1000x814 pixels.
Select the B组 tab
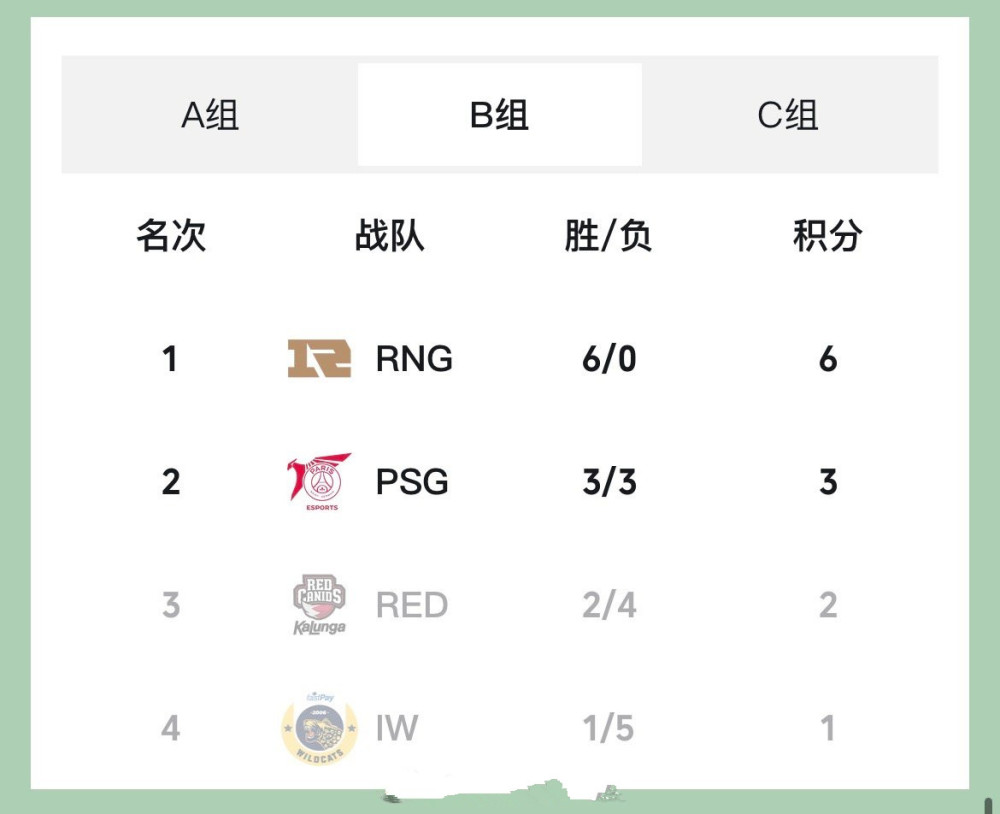point(499,115)
